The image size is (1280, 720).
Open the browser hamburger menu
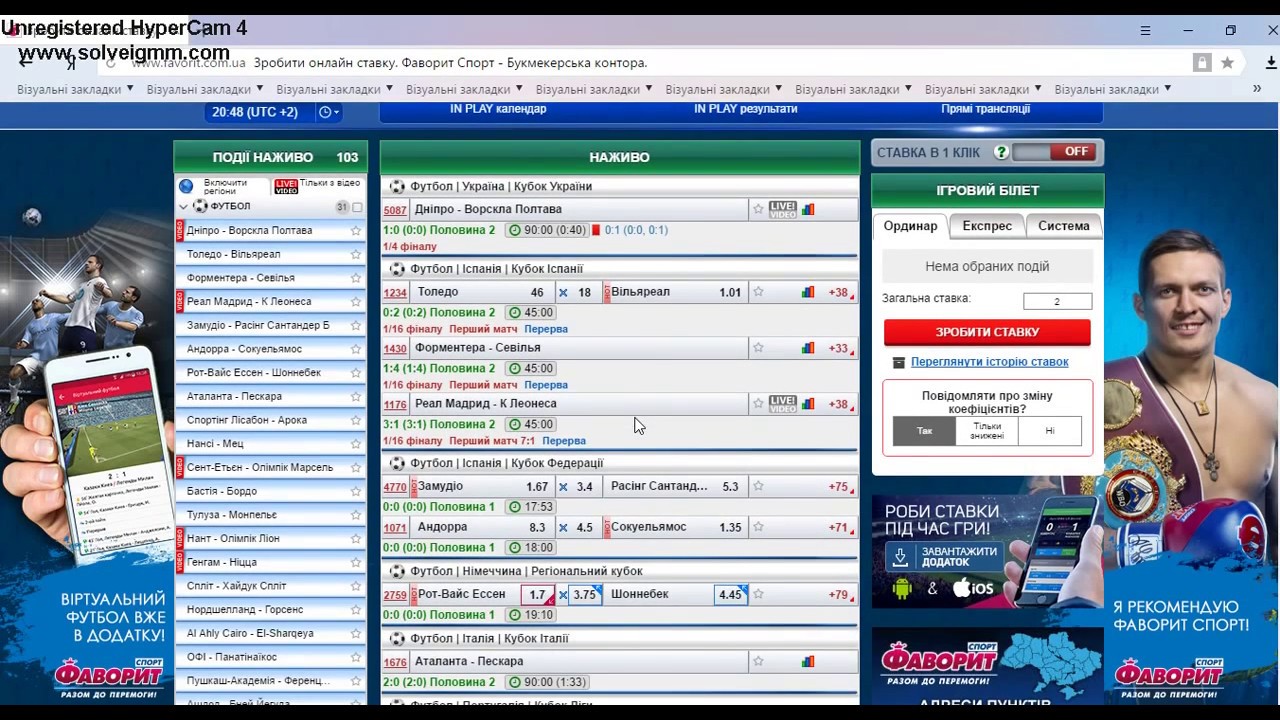(1145, 30)
